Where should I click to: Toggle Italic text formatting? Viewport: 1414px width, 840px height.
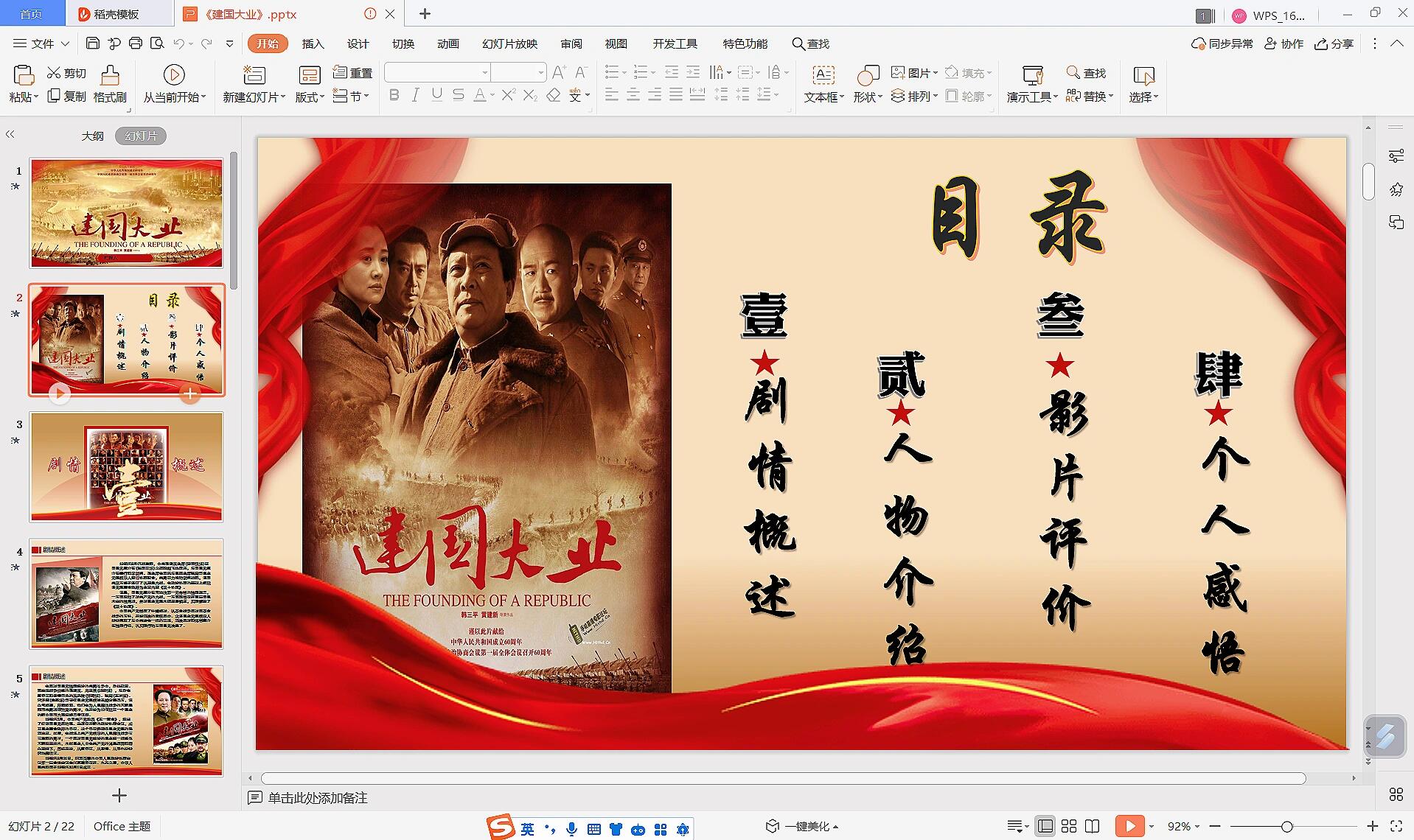pos(416,95)
